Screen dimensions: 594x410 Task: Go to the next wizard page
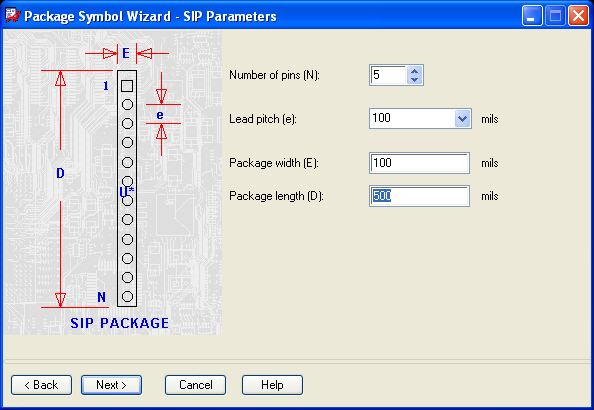pyautogui.click(x=111, y=385)
